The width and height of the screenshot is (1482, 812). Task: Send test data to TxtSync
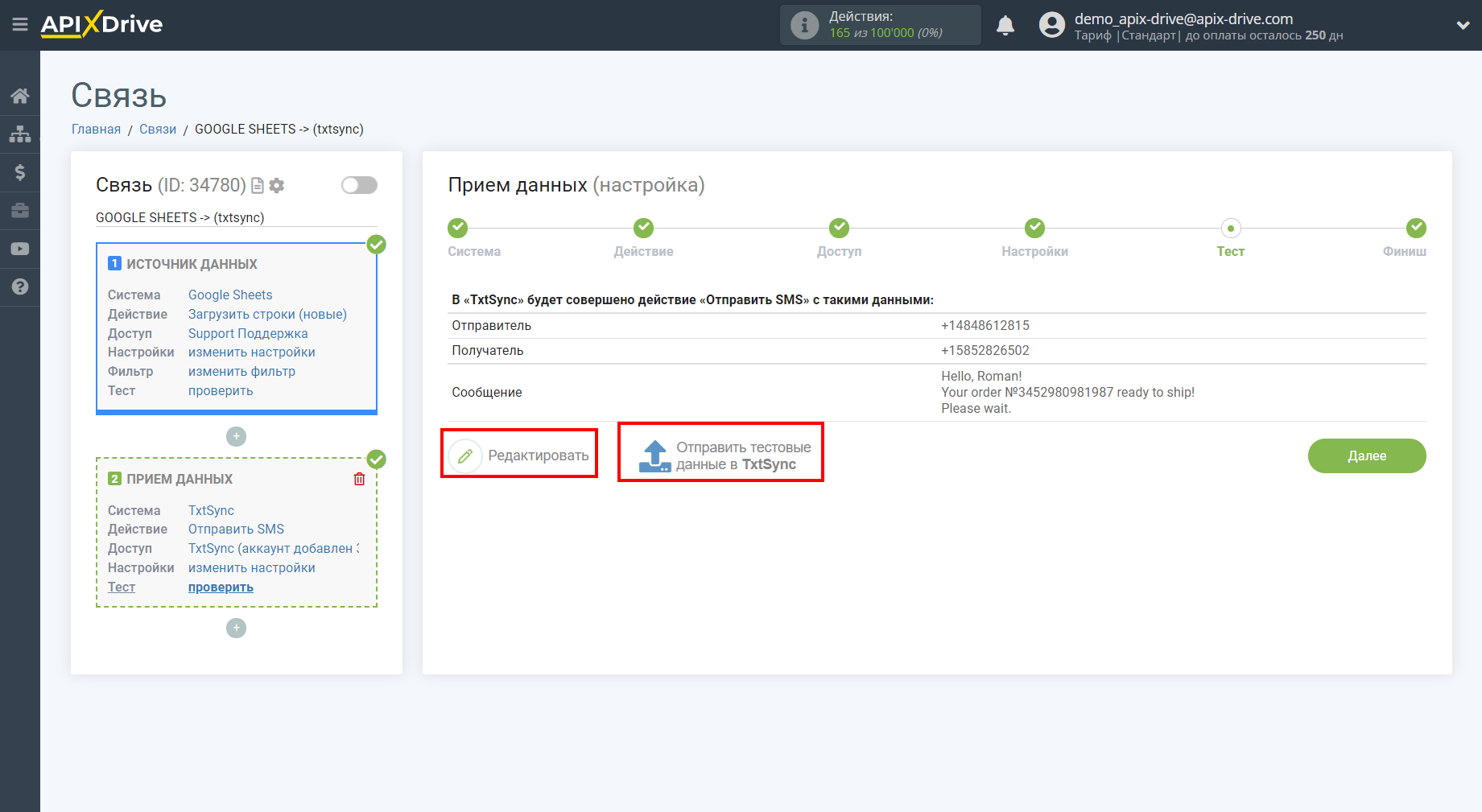click(x=724, y=455)
